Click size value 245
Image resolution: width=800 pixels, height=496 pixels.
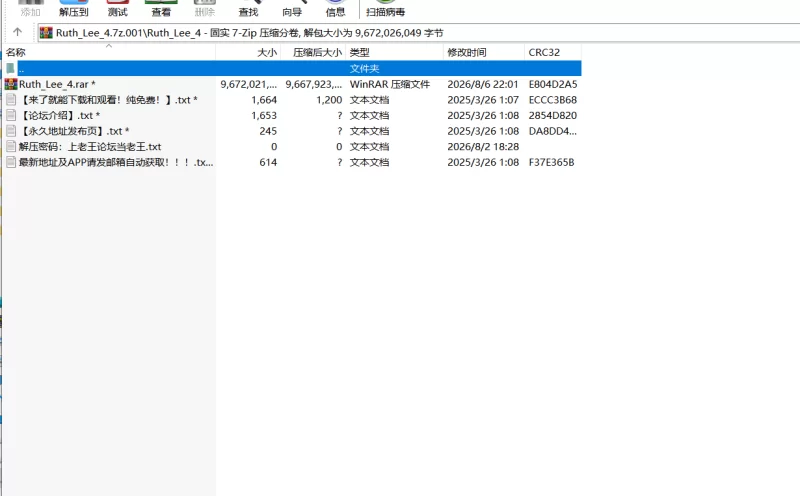(x=268, y=131)
